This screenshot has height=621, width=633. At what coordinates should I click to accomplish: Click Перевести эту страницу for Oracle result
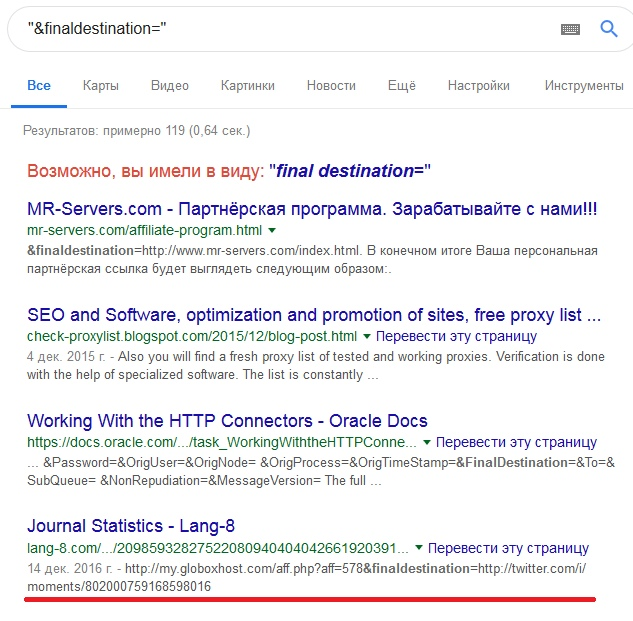tap(516, 442)
